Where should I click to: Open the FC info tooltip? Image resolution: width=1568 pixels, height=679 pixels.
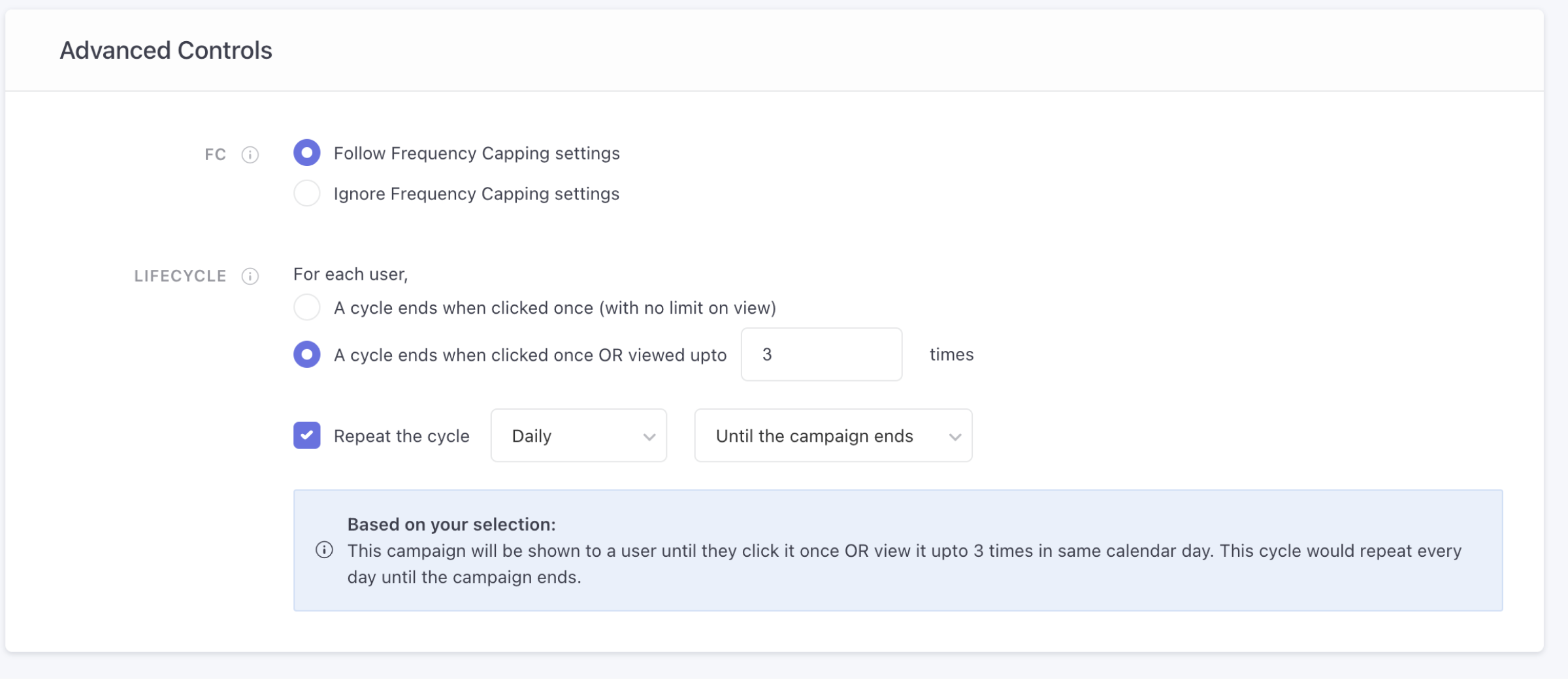click(x=250, y=154)
